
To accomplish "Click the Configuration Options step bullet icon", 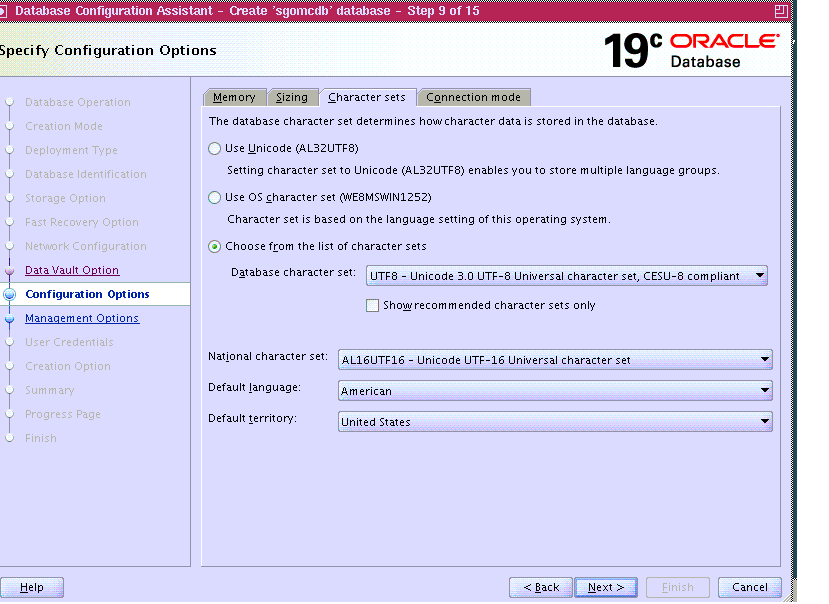I will tap(10, 295).
